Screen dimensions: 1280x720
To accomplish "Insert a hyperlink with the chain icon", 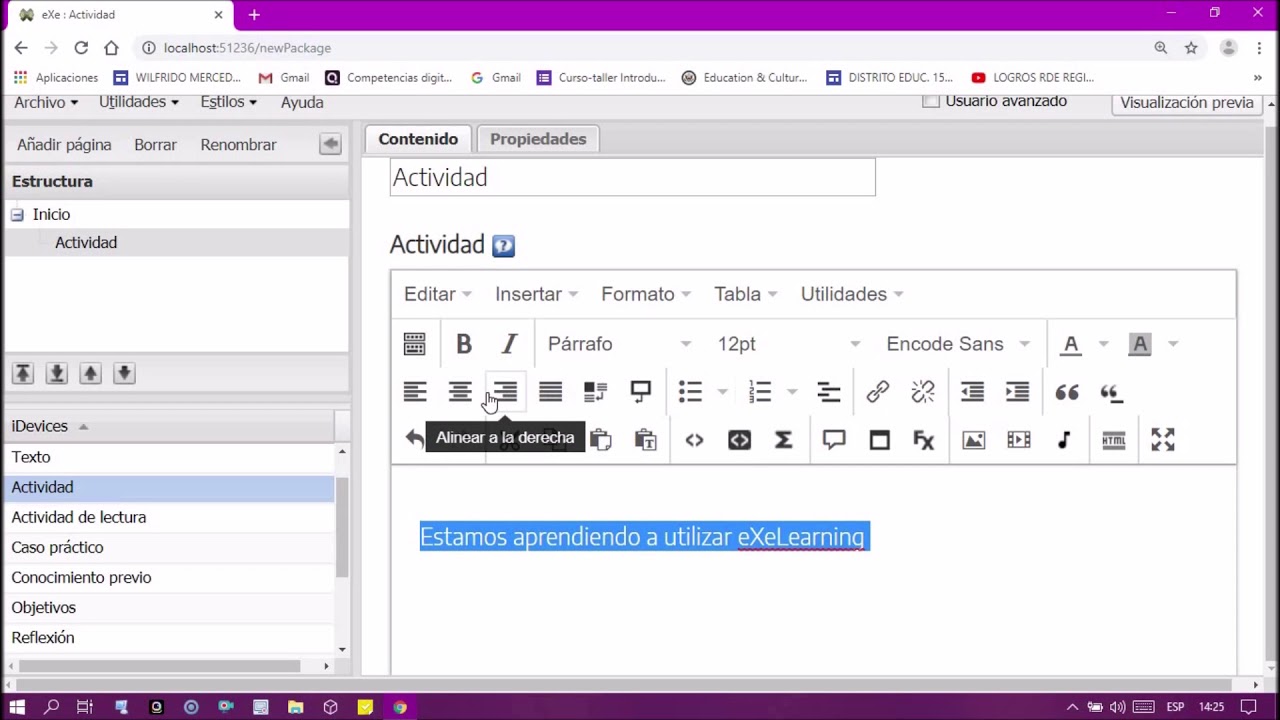I will point(877,392).
